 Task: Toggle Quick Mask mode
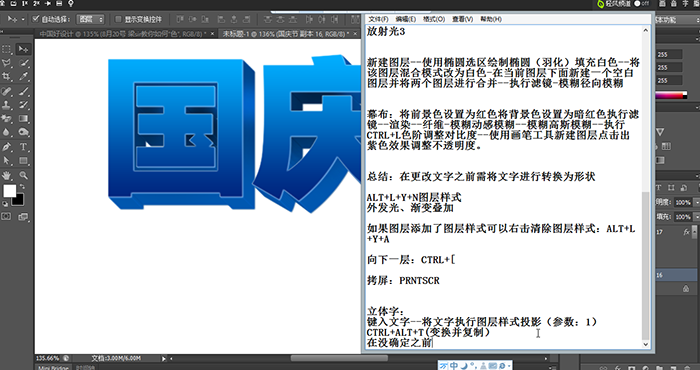(7, 217)
